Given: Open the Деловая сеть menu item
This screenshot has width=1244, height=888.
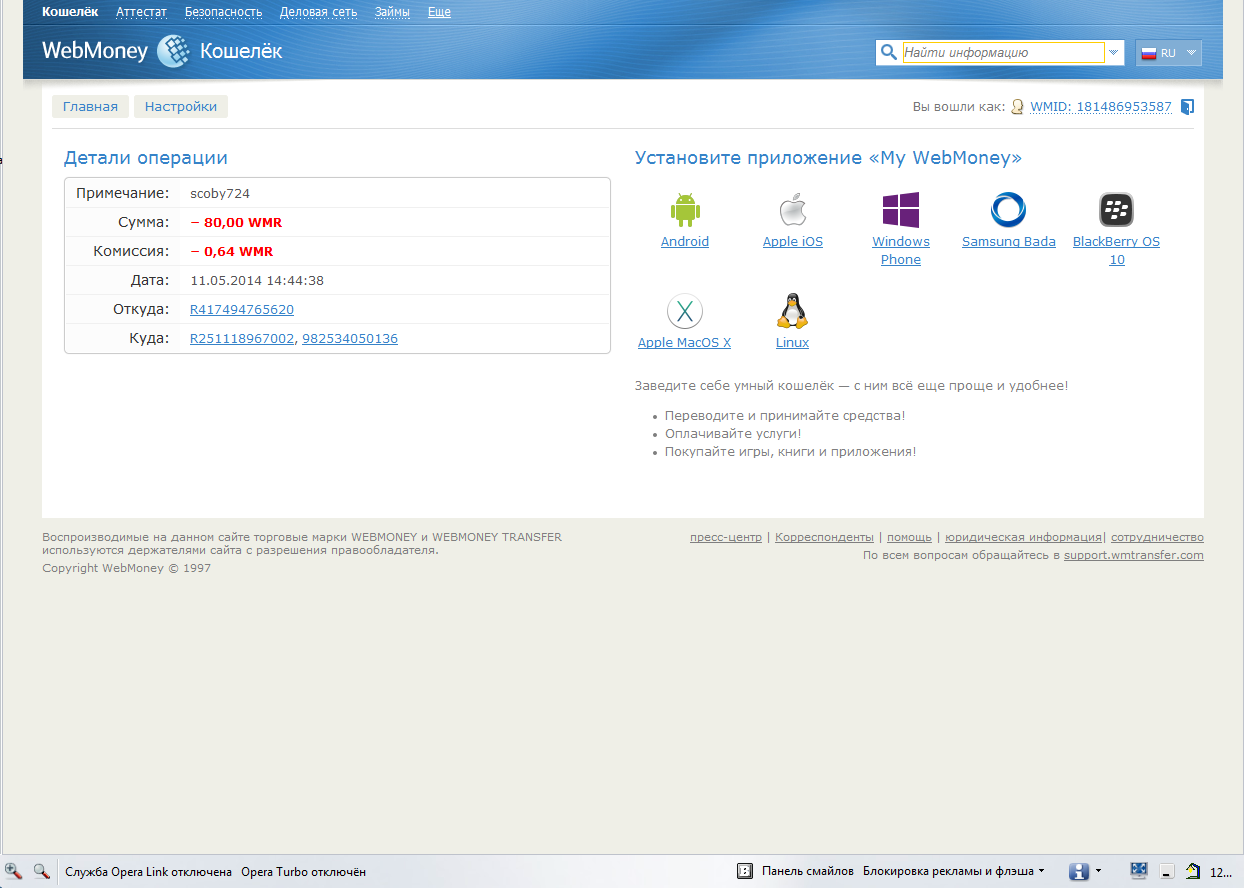Looking at the screenshot, I should (318, 12).
